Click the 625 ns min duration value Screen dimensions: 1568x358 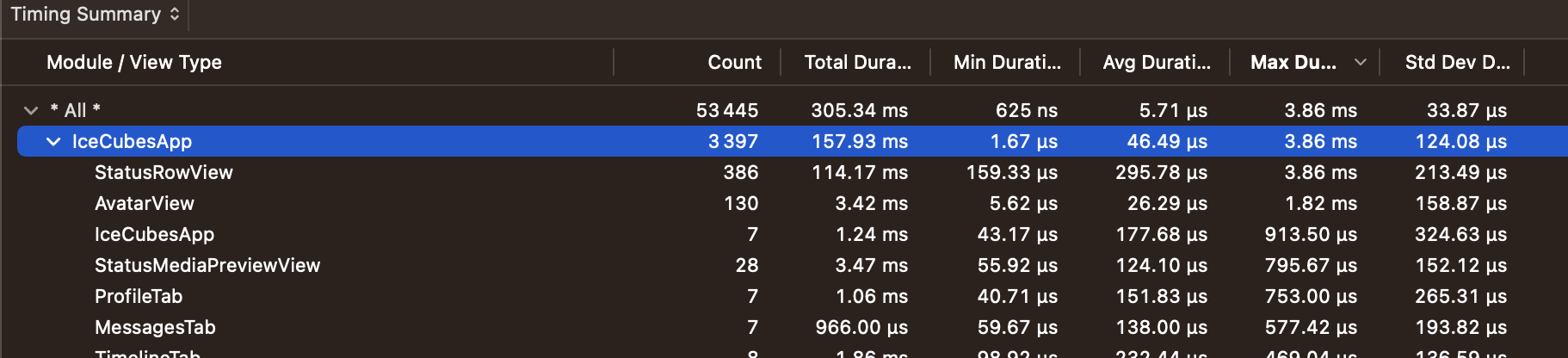tap(1026, 110)
